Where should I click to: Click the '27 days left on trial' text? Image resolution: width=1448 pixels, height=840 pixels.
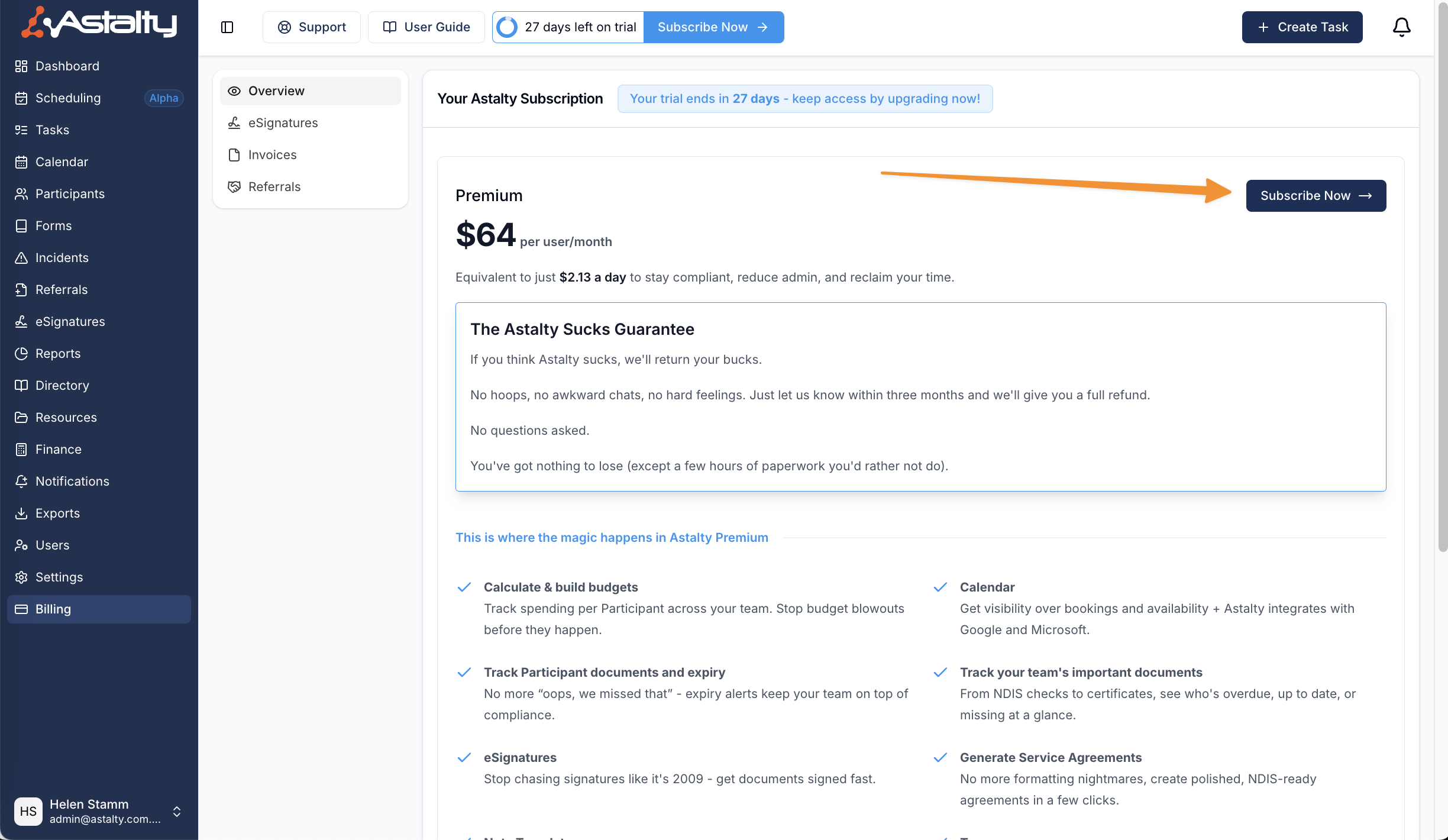coord(580,27)
